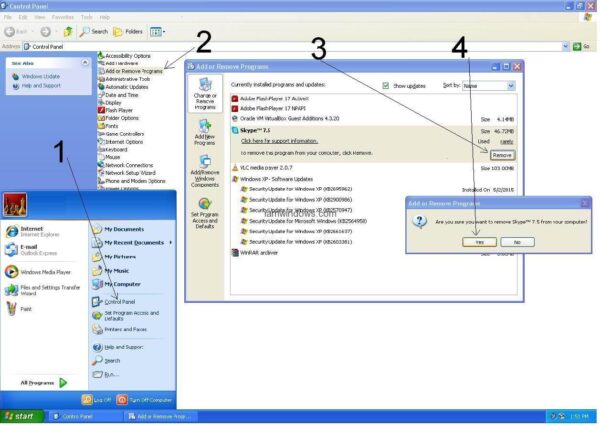The width and height of the screenshot is (600, 426).
Task: Click the Back button in Control Panel
Action: pos(16,32)
